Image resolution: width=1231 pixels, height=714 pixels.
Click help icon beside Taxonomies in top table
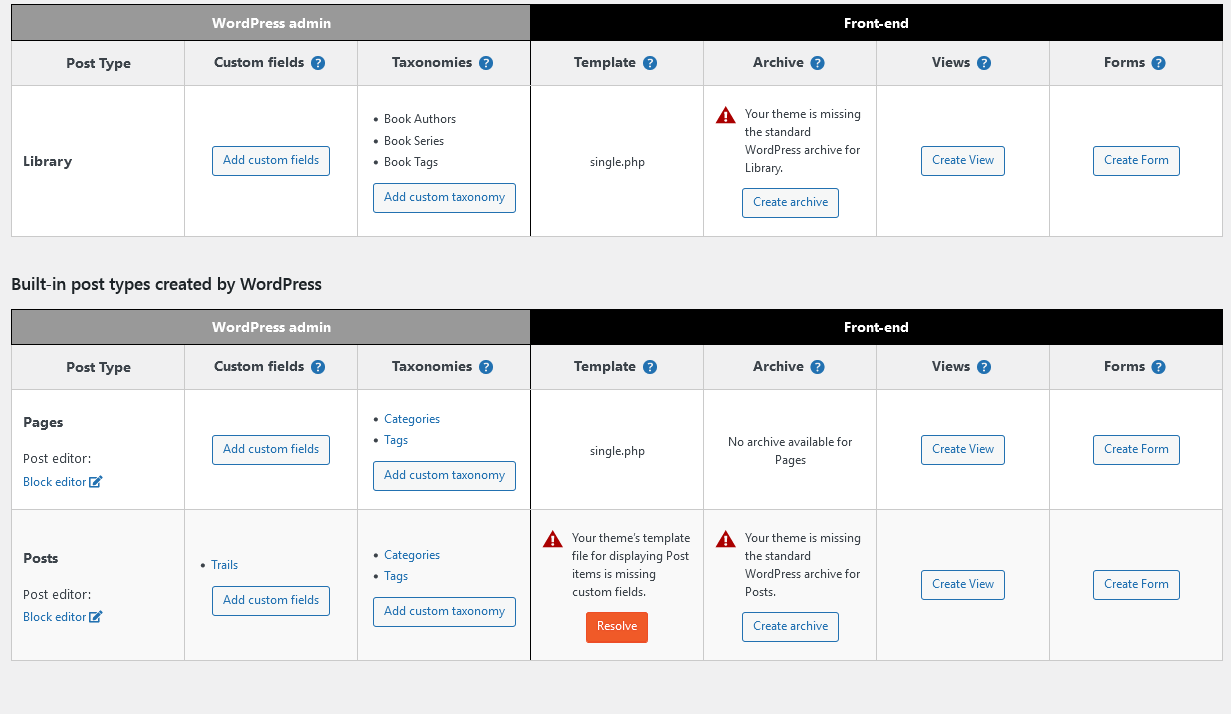(x=486, y=63)
